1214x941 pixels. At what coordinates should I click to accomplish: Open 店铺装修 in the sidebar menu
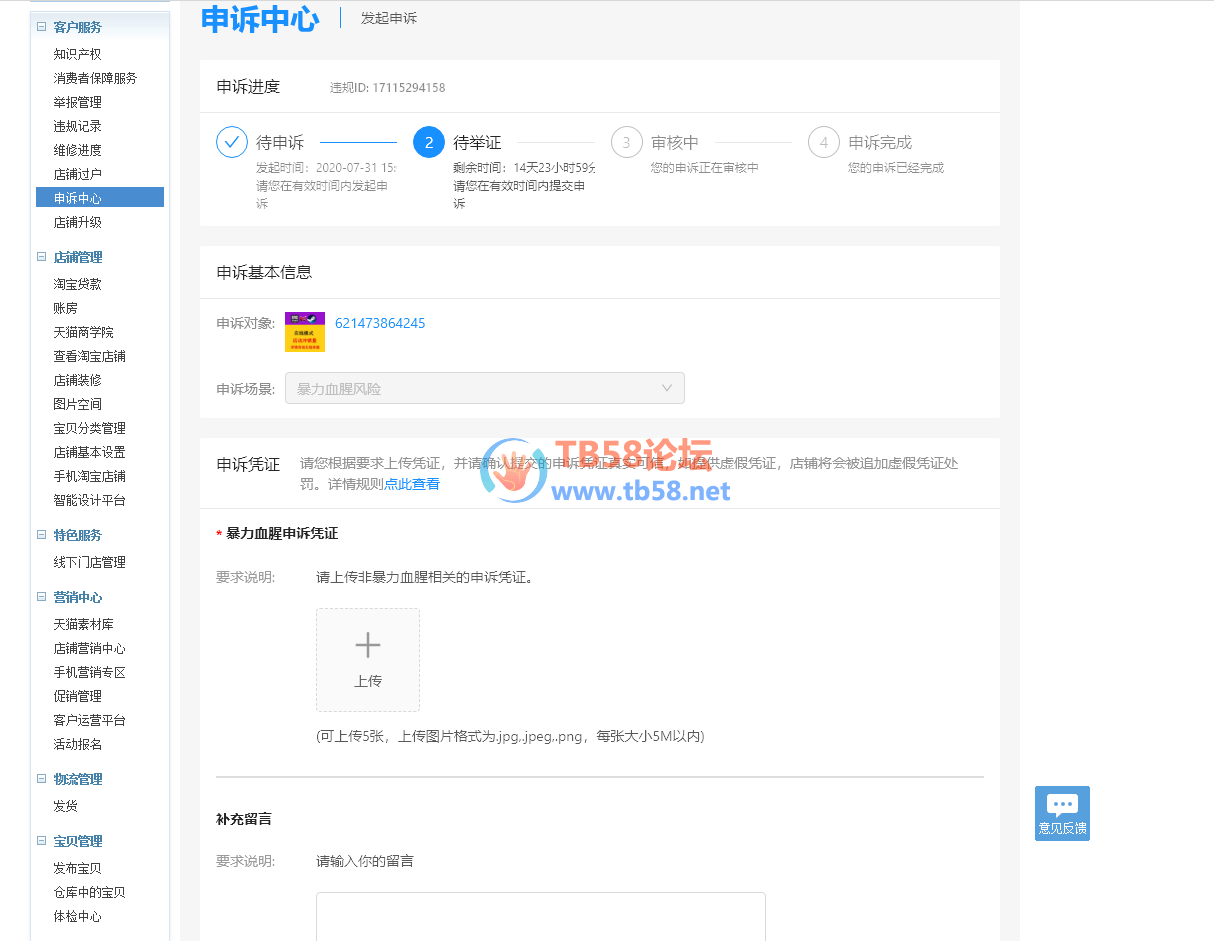coord(78,380)
